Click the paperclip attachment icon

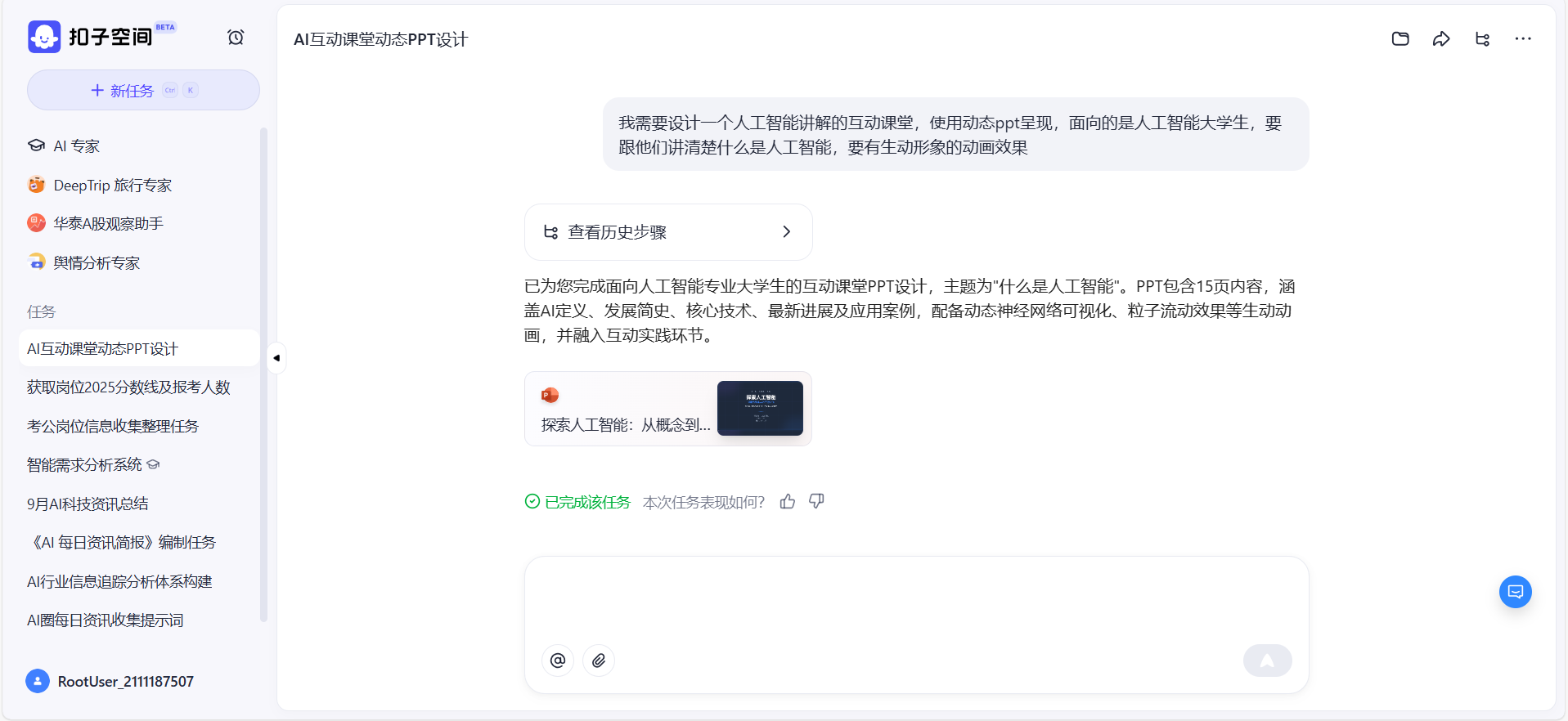tap(599, 661)
